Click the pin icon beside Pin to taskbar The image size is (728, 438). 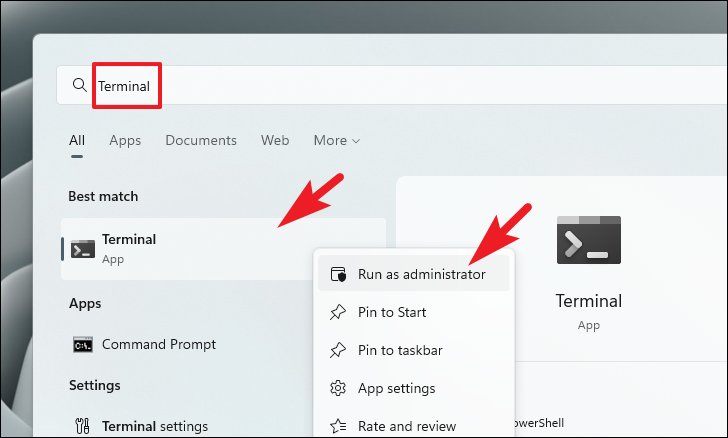point(338,350)
